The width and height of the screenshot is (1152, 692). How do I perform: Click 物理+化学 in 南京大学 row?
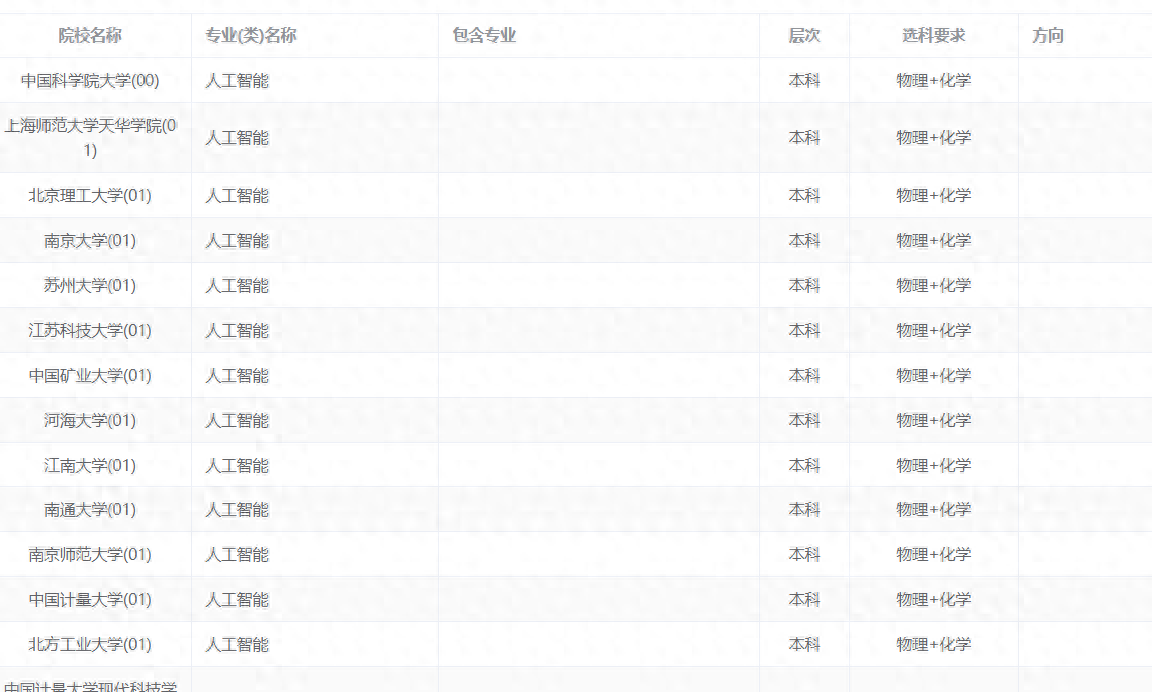pos(933,241)
